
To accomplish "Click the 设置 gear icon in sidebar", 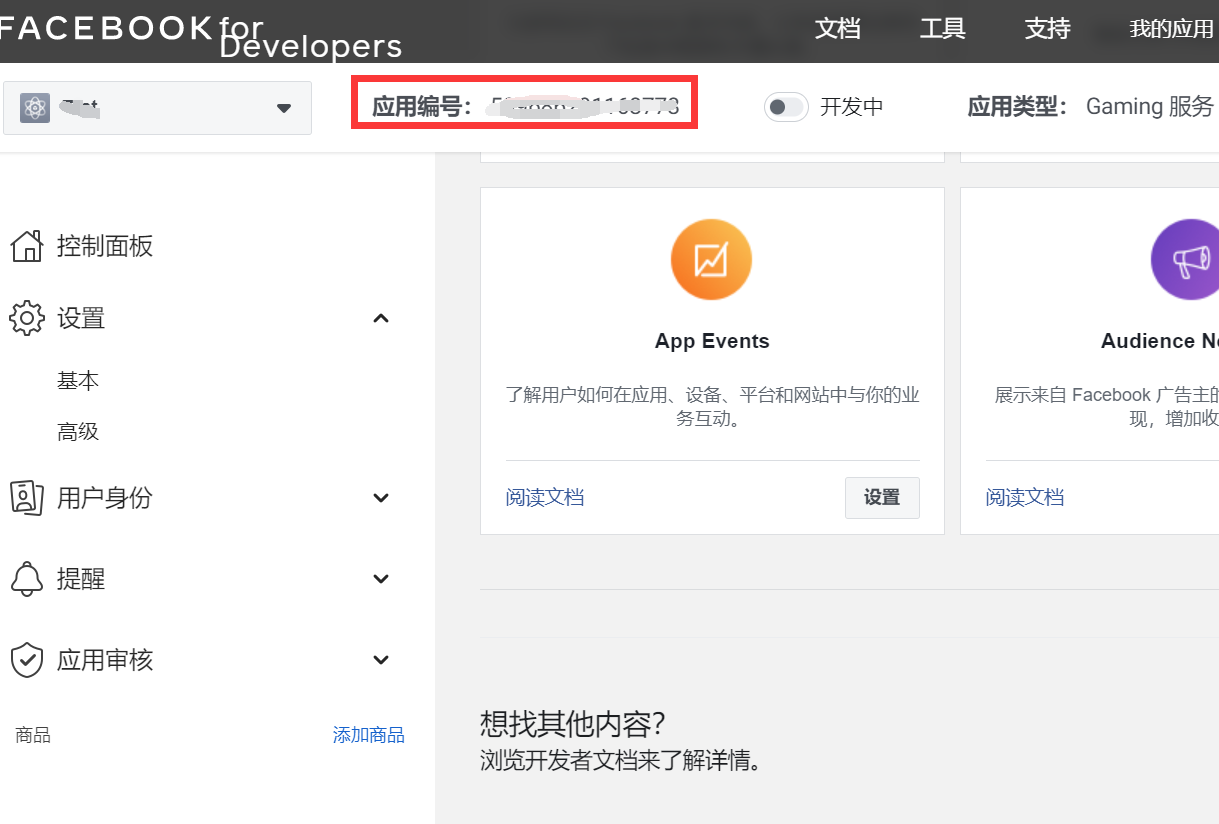I will point(27,317).
